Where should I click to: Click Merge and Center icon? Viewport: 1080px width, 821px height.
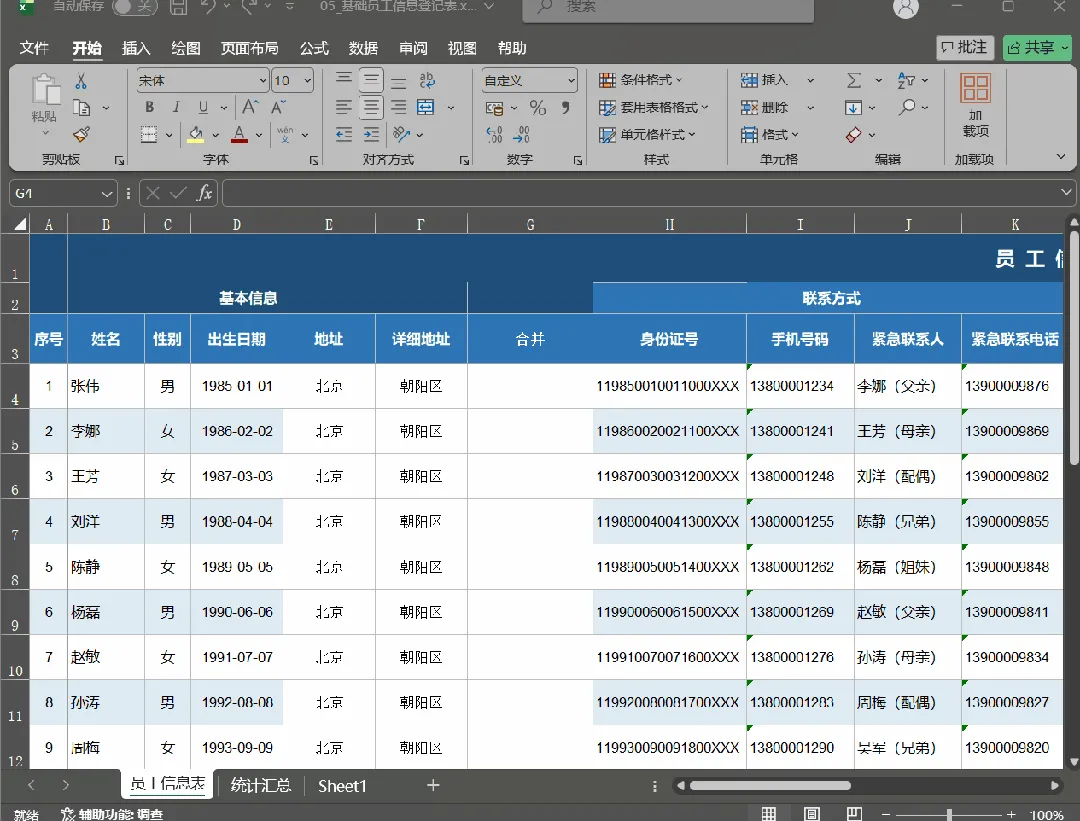click(426, 107)
